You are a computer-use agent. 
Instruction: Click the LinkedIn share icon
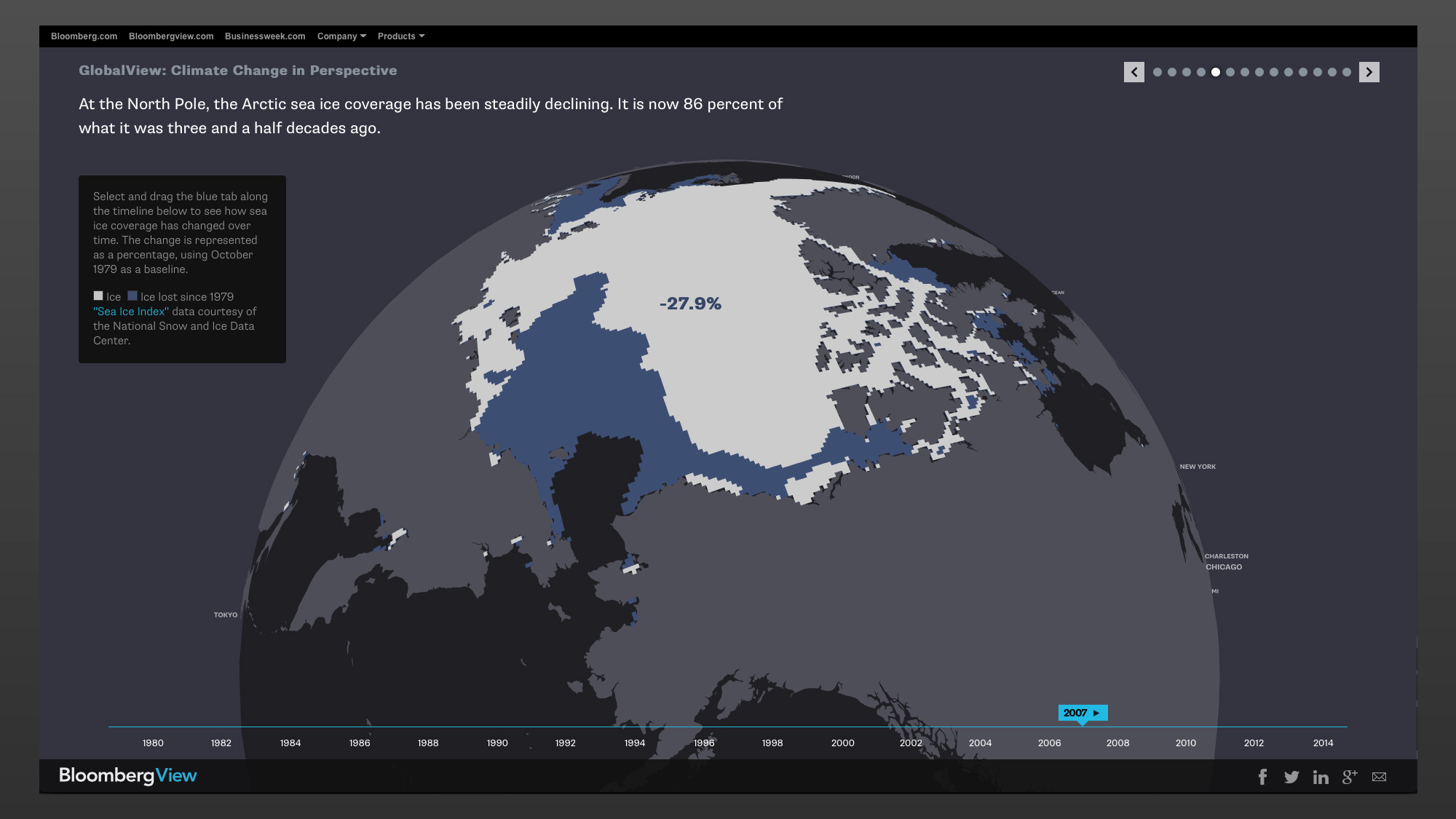[1321, 778]
